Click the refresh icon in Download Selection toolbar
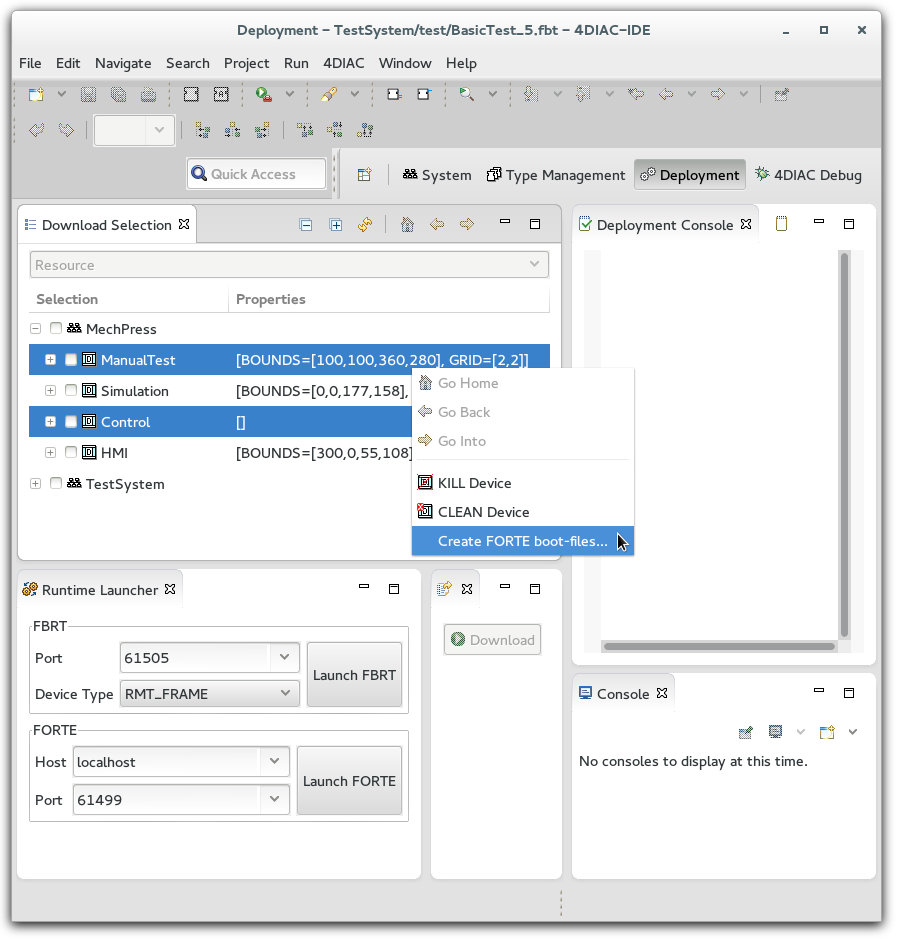 (365, 225)
